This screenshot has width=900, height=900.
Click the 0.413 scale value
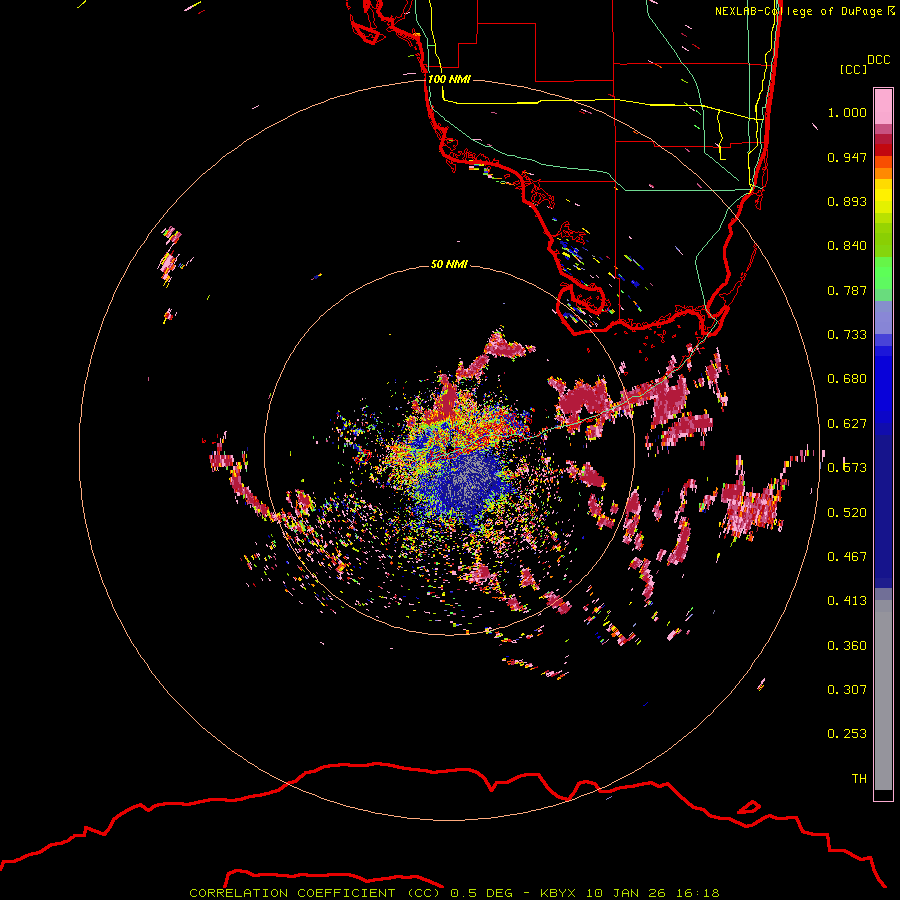(847, 601)
